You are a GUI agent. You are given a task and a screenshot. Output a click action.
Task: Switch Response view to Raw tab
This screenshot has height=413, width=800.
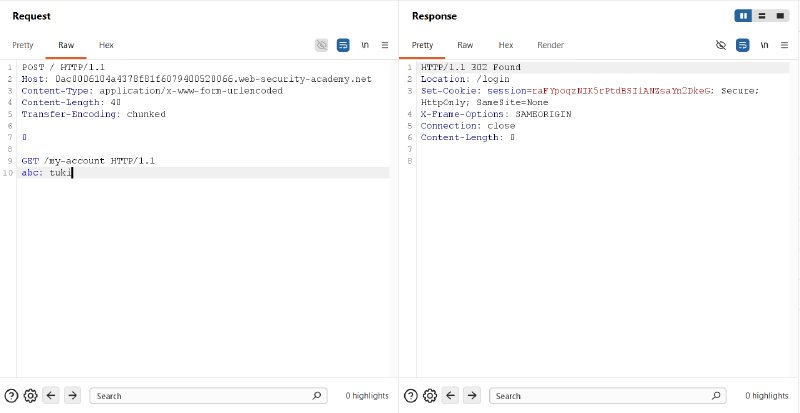(x=465, y=45)
